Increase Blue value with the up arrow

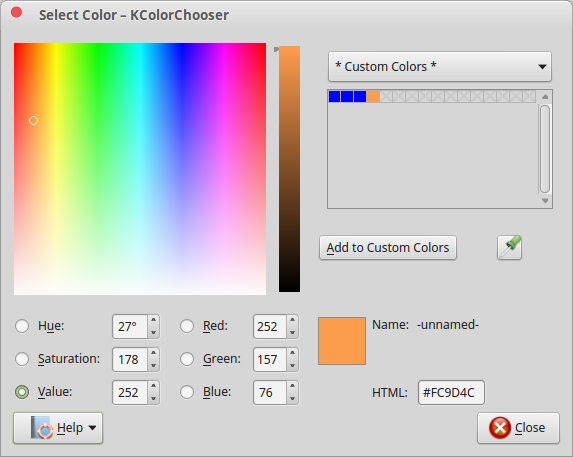[292, 386]
